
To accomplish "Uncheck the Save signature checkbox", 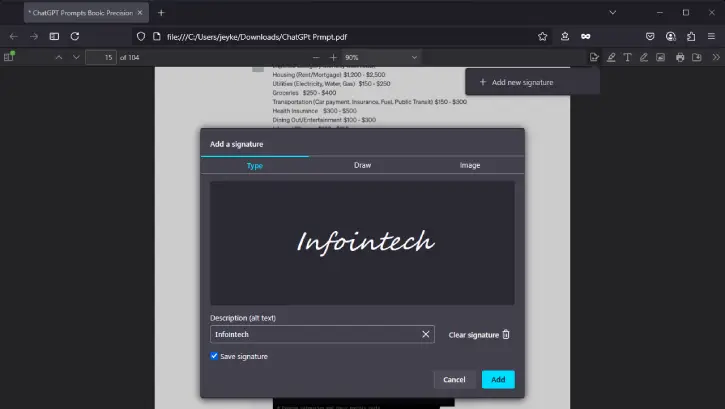I will click(x=214, y=356).
